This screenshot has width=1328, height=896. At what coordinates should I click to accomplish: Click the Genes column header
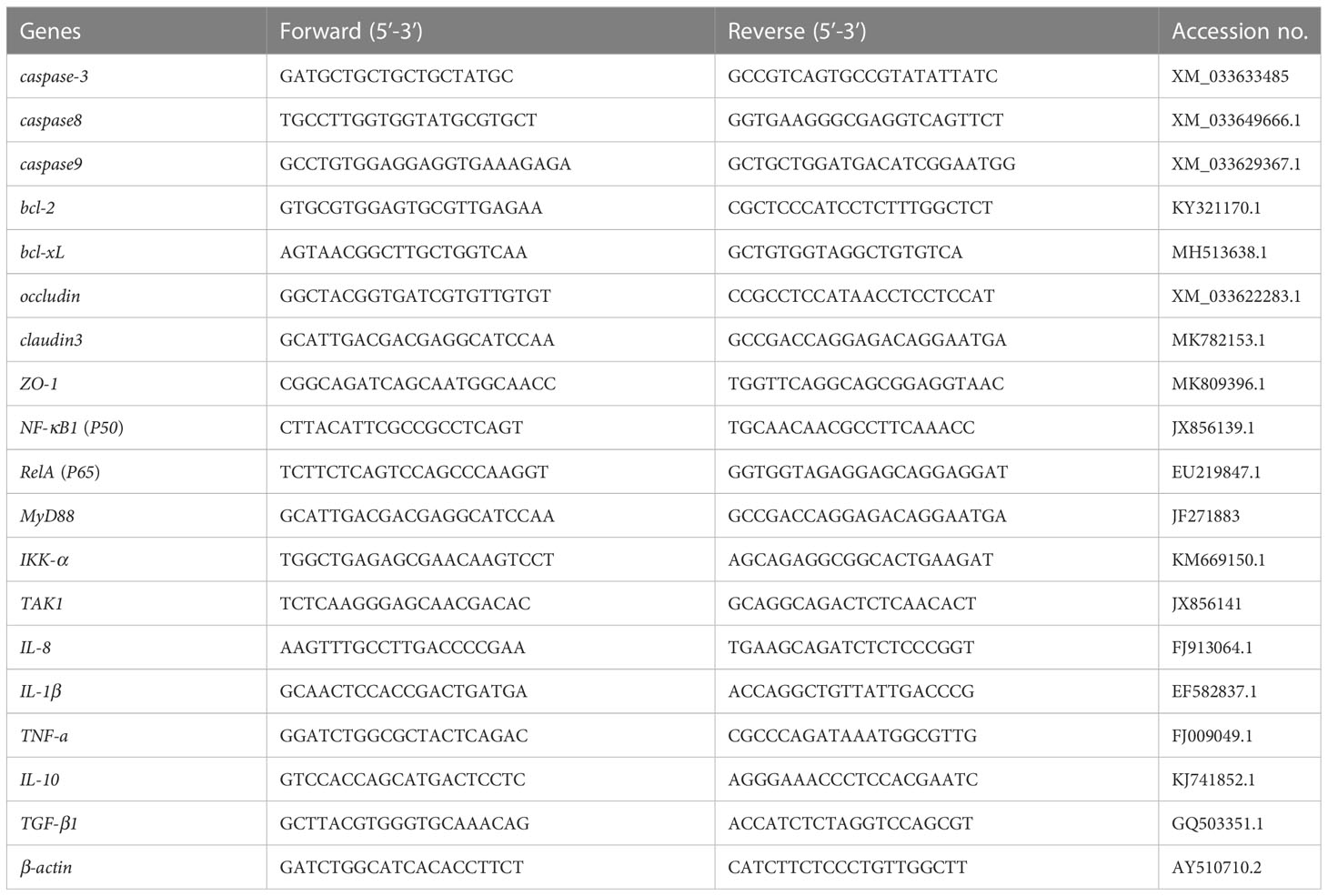[x=50, y=31]
